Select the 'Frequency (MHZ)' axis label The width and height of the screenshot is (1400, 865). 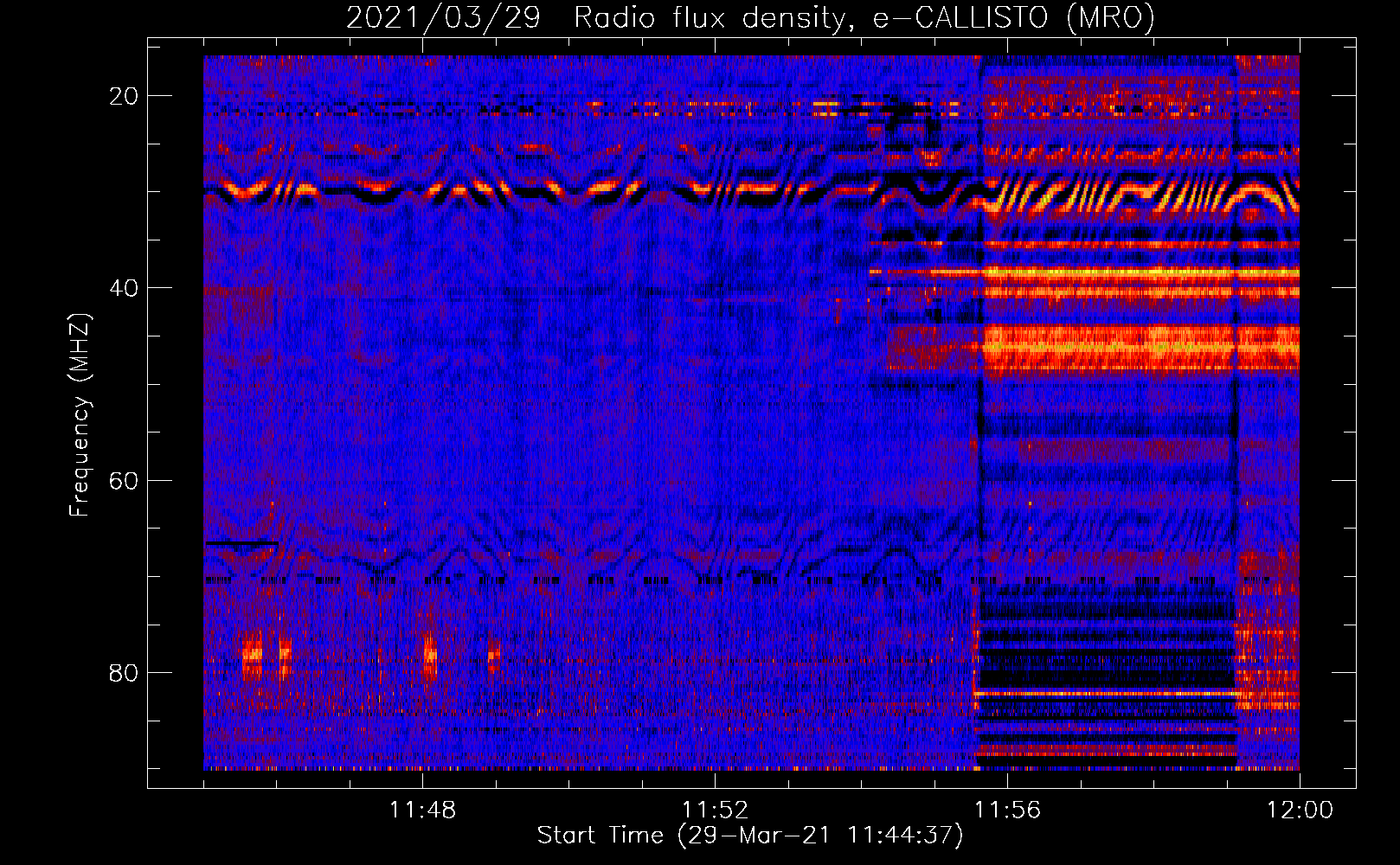80,415
